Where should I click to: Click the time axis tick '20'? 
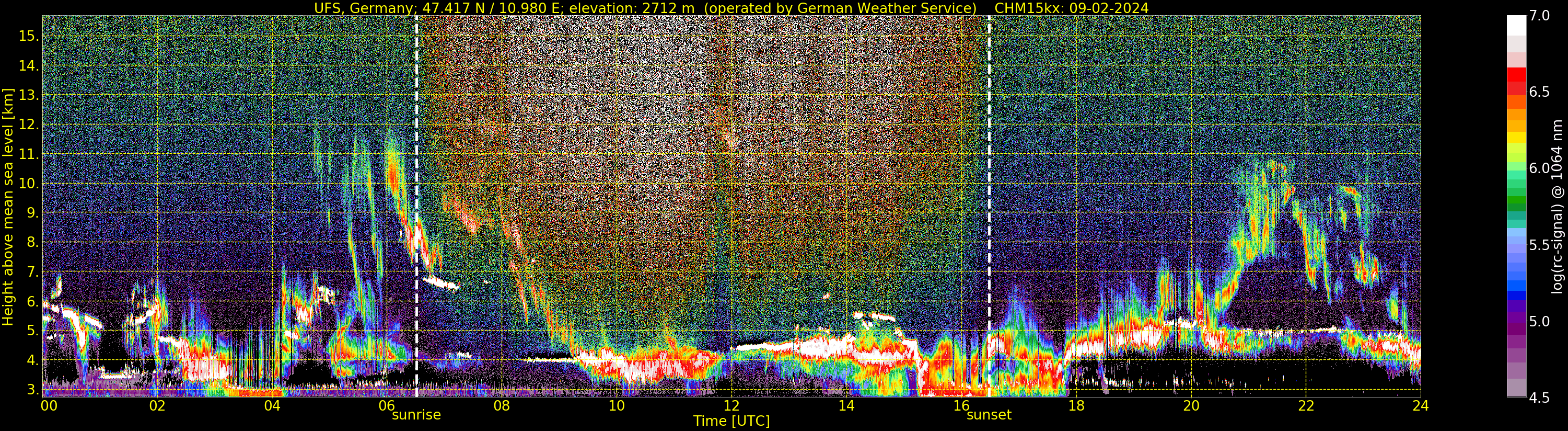point(1191,406)
